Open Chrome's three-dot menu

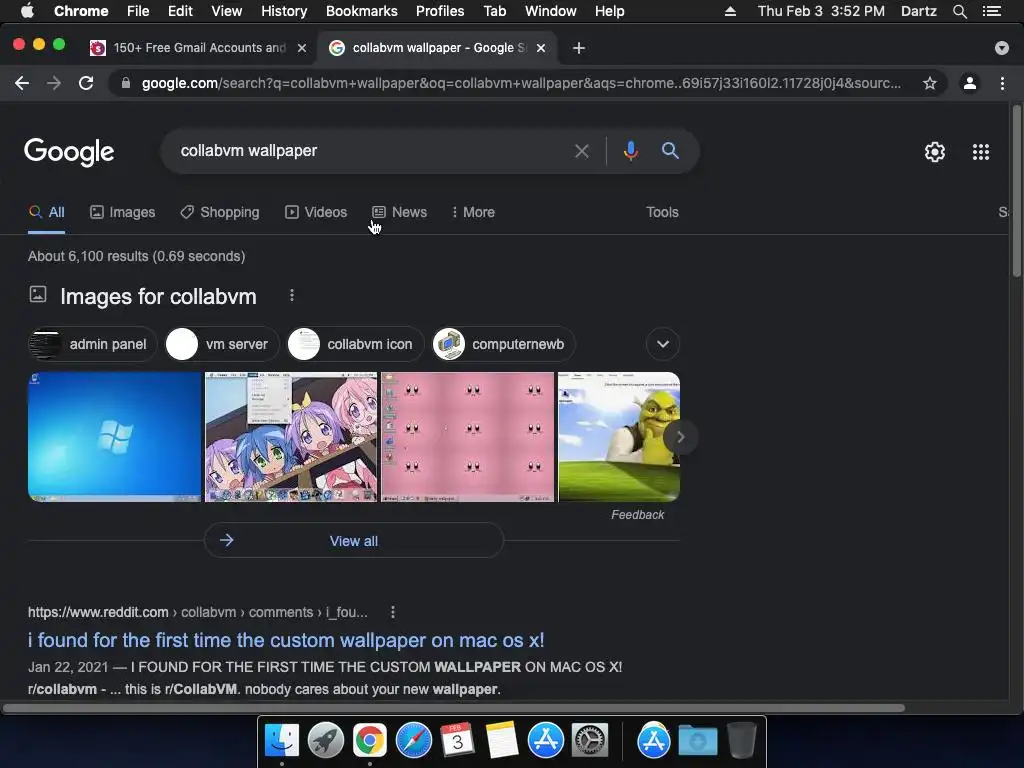[1002, 83]
